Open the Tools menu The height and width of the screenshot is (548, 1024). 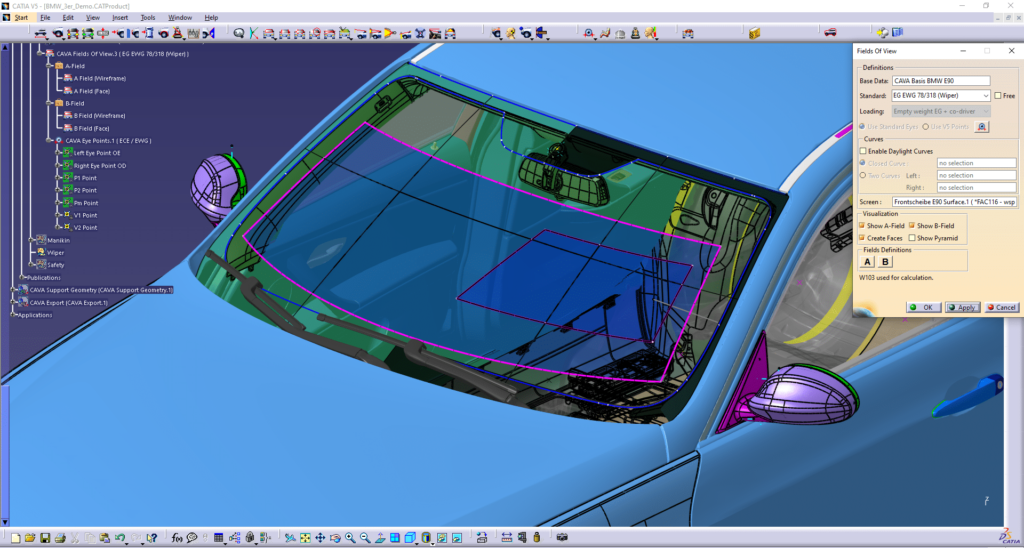[148, 18]
